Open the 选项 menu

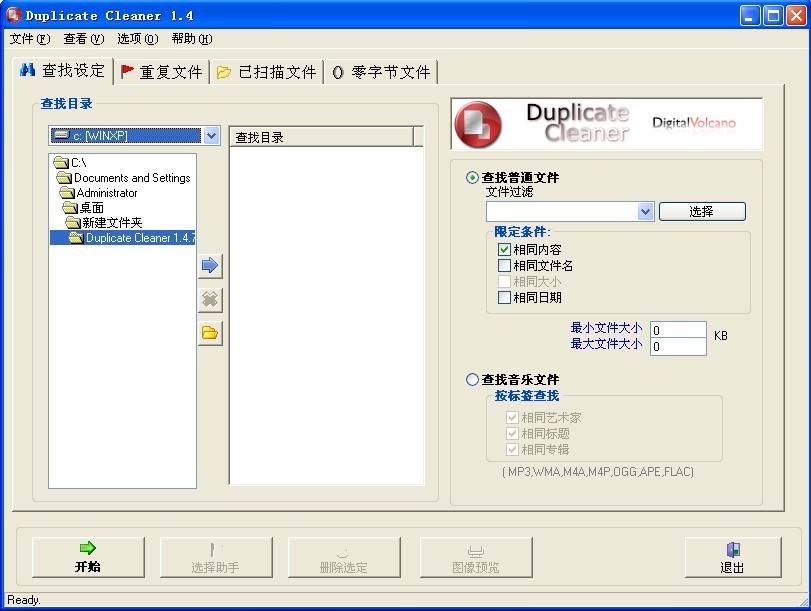(x=137, y=39)
